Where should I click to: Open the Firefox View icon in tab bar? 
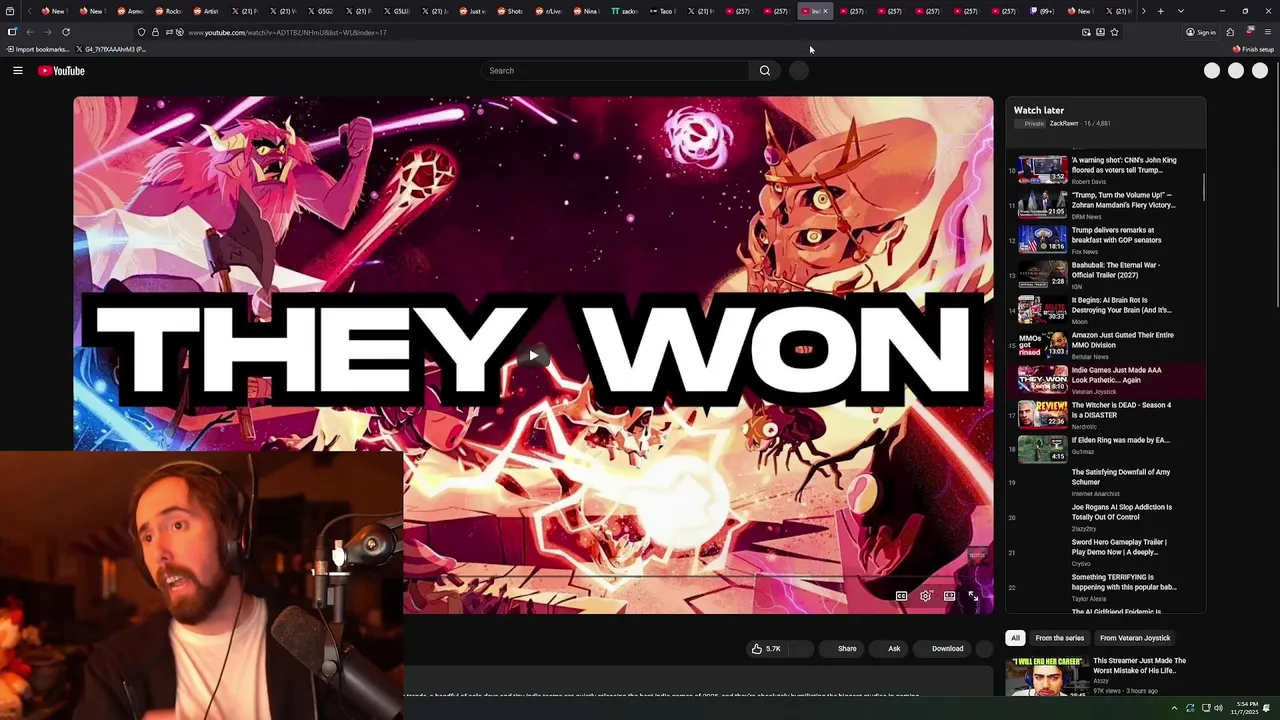point(12,11)
